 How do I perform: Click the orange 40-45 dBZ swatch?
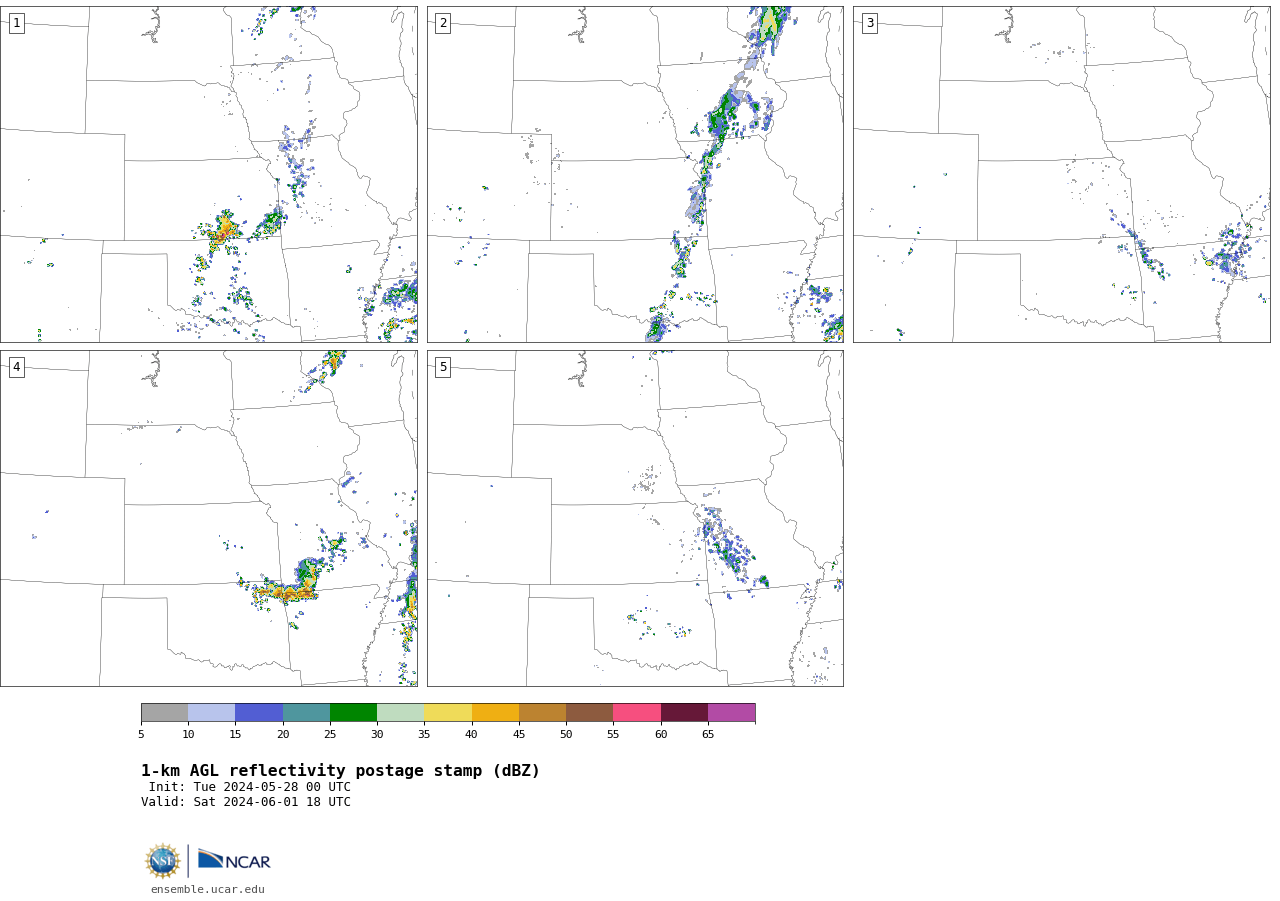pyautogui.click(x=495, y=712)
